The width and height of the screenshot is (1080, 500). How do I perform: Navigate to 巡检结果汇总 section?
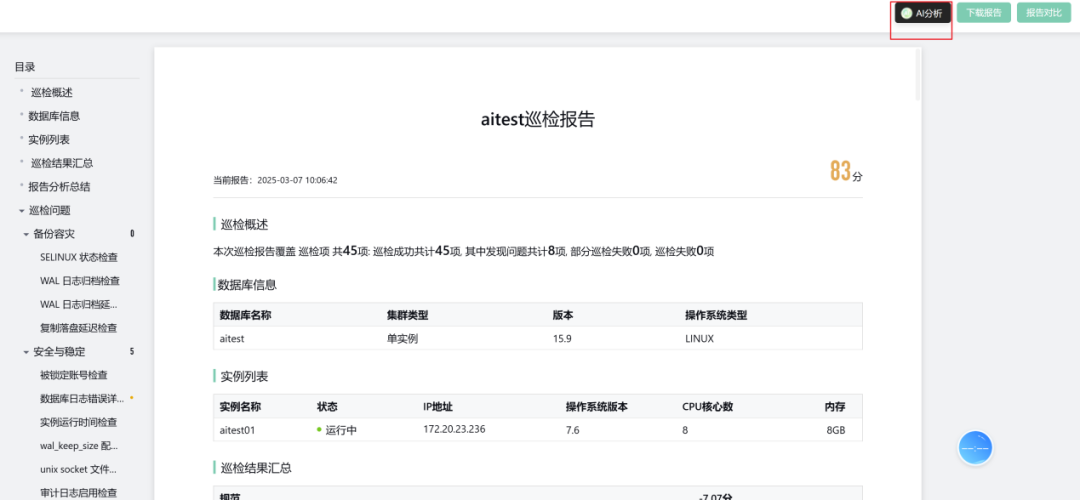pos(61,163)
